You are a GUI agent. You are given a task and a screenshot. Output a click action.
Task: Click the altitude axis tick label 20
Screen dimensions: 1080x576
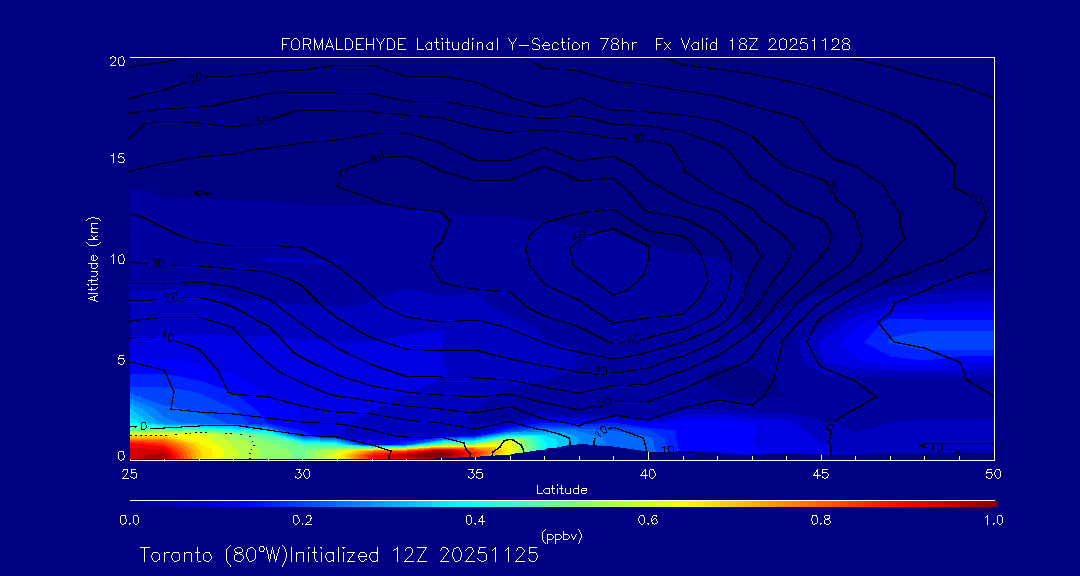[x=116, y=61]
